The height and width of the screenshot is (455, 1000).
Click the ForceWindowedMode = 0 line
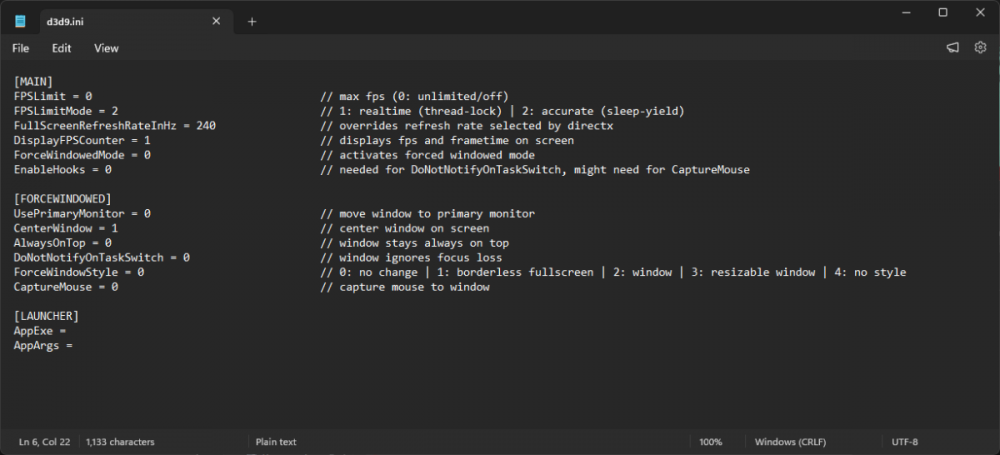[x=82, y=155]
